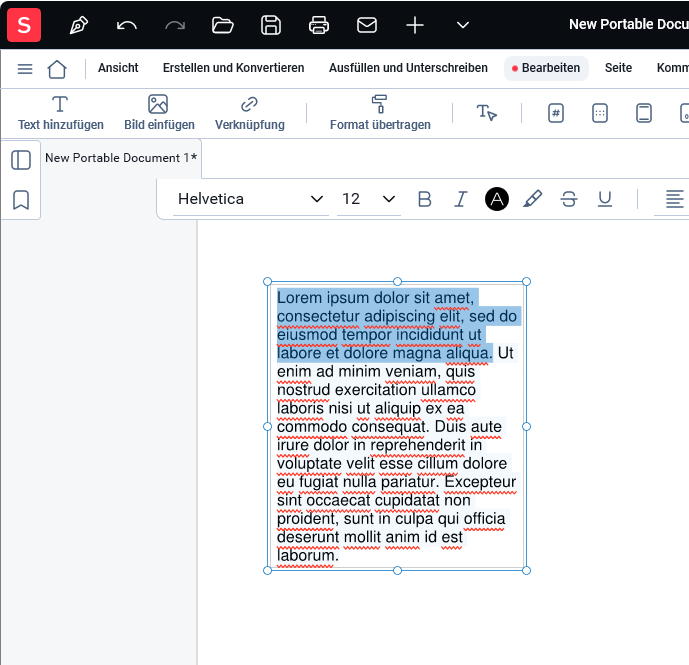Expand the quick access toolbar chevron

(x=463, y=25)
